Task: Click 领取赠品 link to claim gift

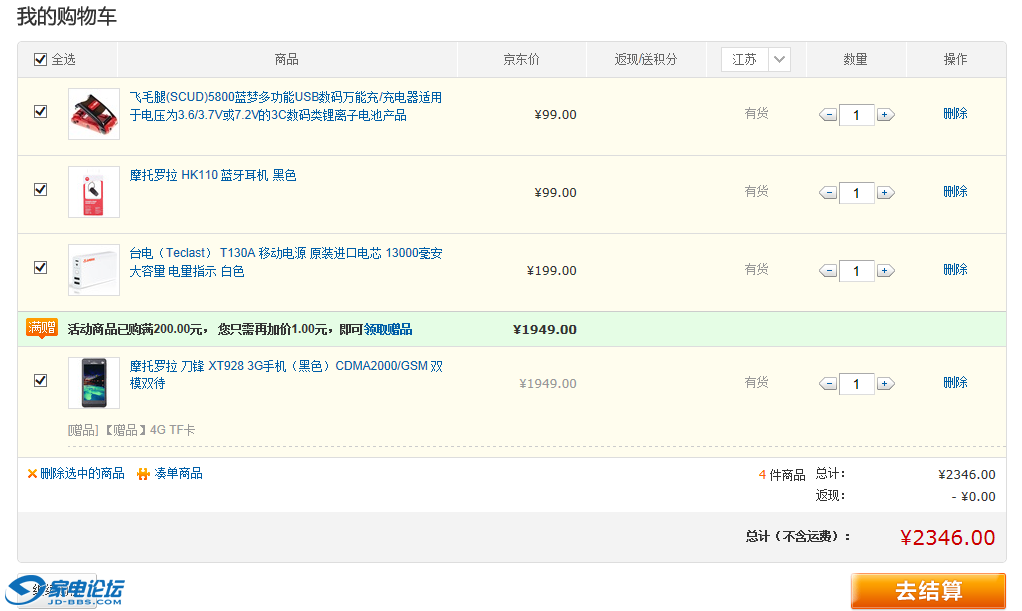Action: click(x=388, y=329)
